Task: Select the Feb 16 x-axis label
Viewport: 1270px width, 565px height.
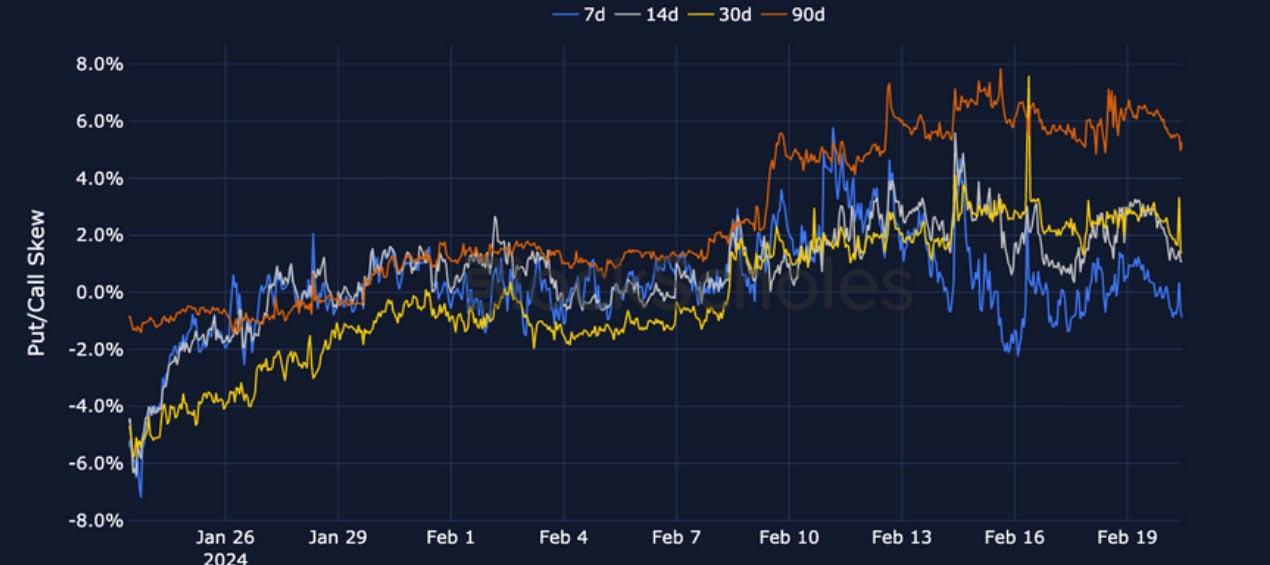Action: coord(1014,538)
